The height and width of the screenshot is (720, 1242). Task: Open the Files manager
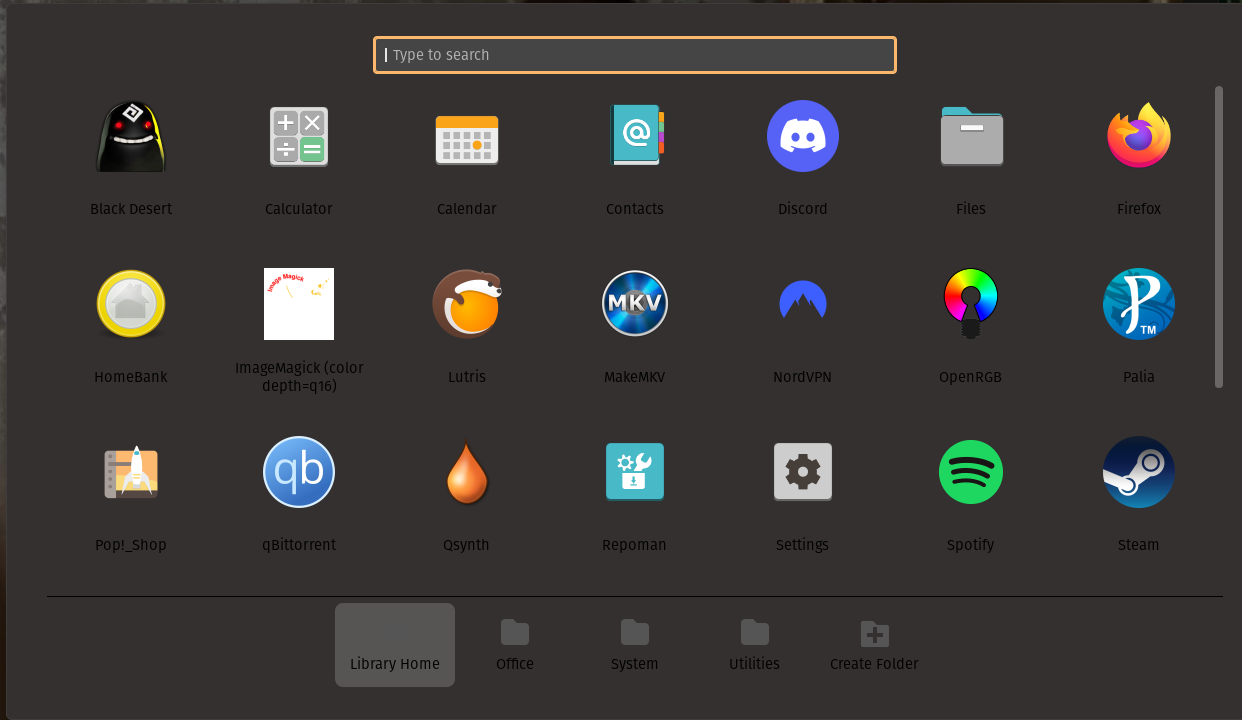[x=971, y=136]
